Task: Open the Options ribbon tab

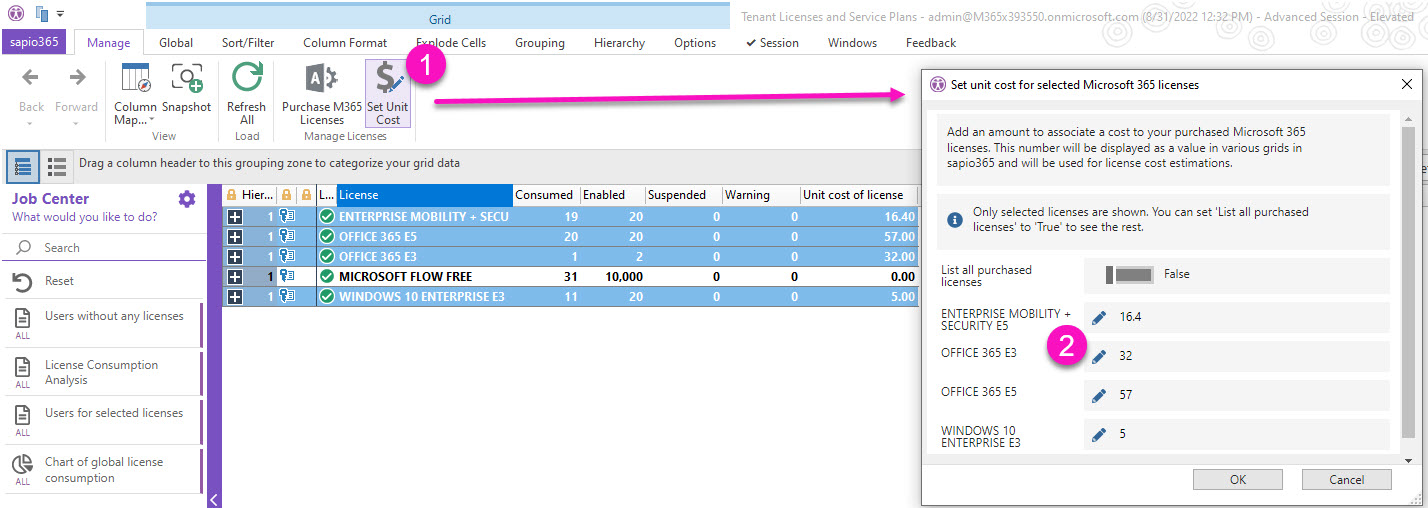Action: click(x=695, y=43)
